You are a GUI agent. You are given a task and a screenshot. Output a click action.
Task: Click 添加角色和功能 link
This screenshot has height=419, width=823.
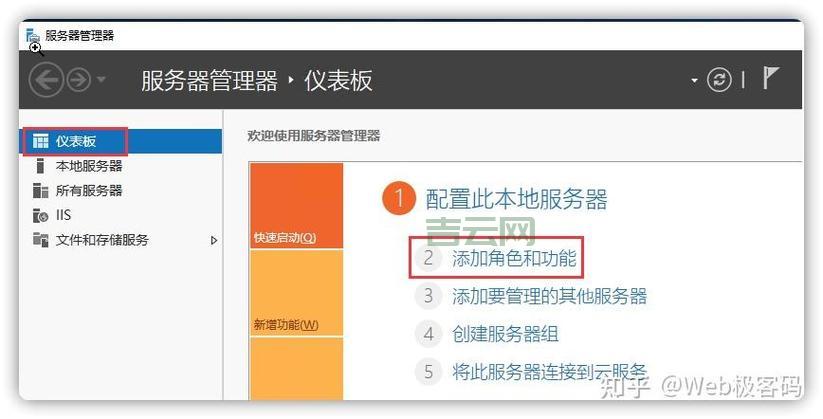[514, 258]
